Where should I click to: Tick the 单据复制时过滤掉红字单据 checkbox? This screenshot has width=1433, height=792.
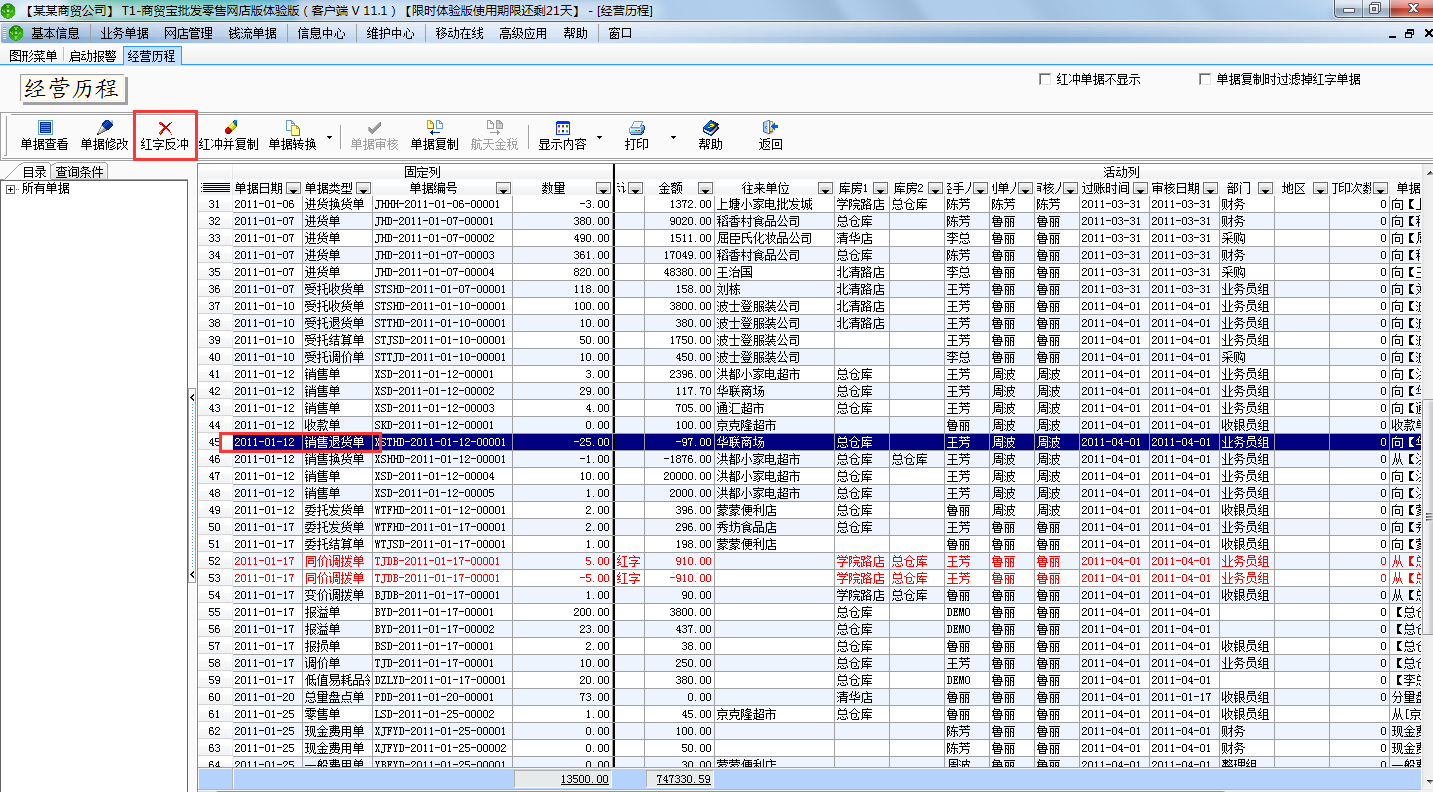tap(1205, 79)
